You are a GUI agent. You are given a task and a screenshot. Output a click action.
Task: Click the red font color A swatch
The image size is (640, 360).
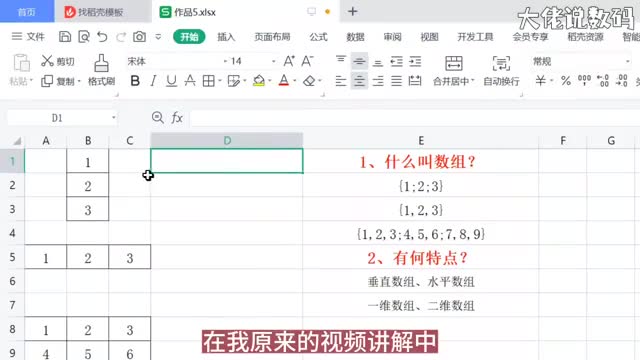pos(284,81)
